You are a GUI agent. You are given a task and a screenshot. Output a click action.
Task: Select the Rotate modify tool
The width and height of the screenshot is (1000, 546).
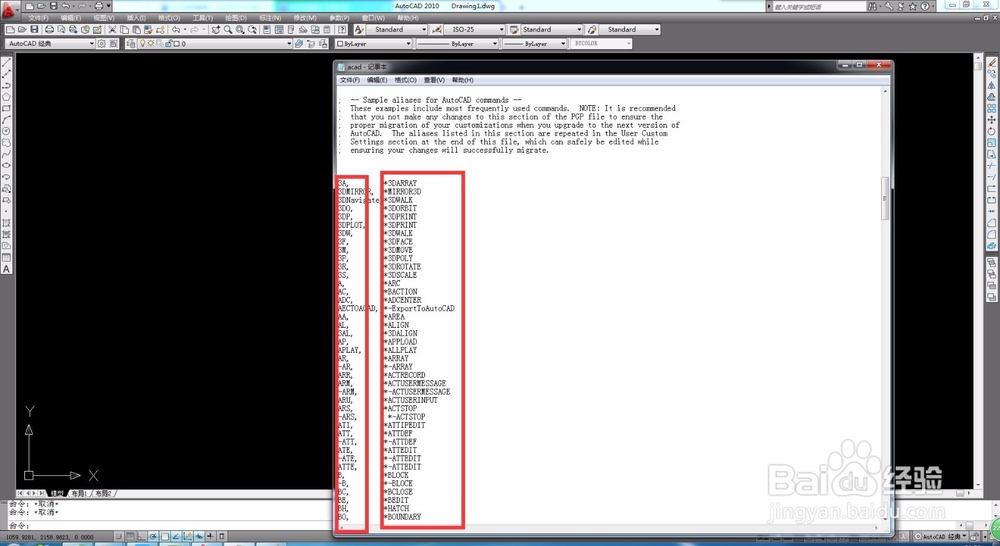(x=992, y=131)
